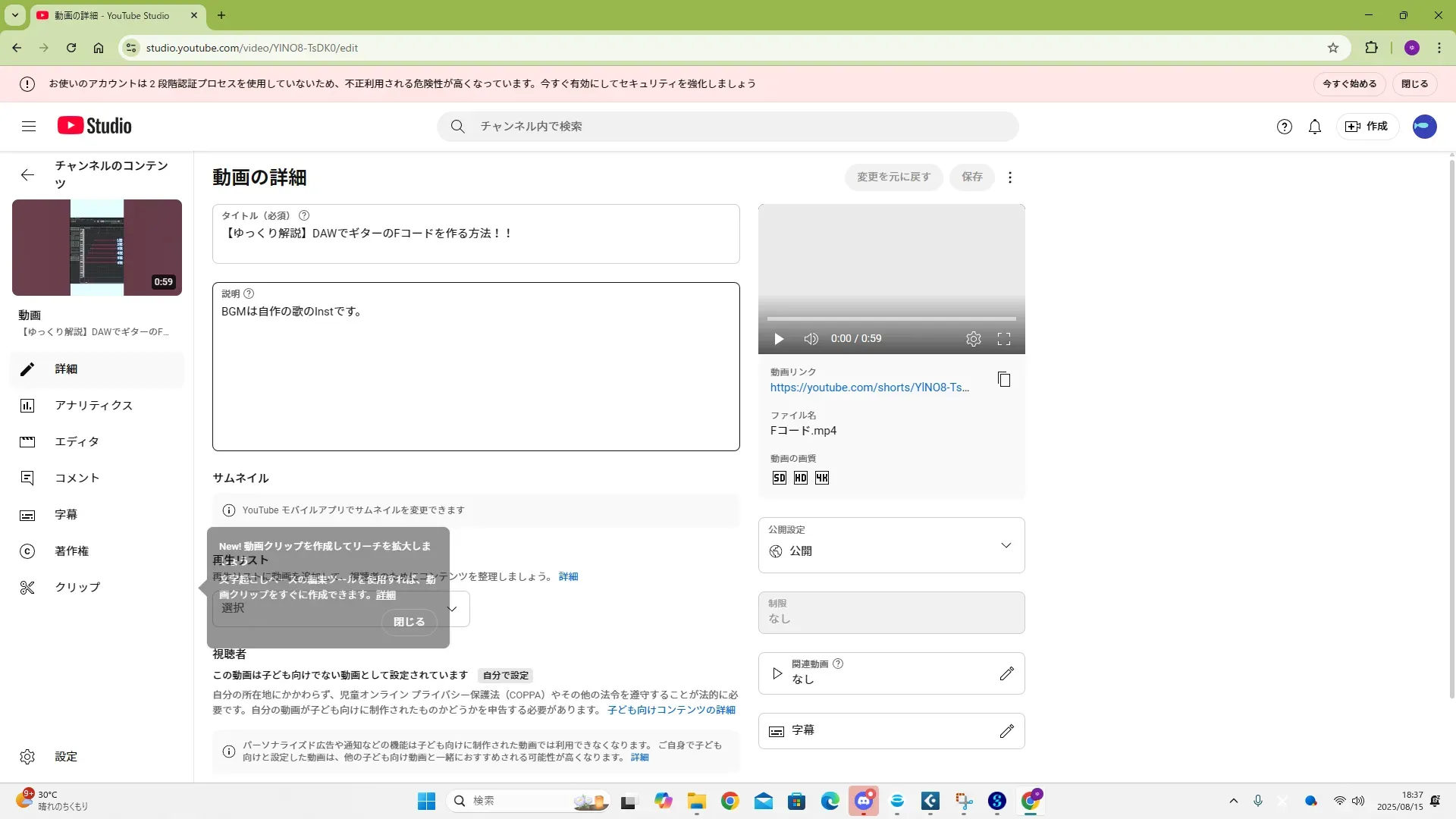This screenshot has height=819, width=1456.
Task: Play the video preview
Action: (779, 339)
